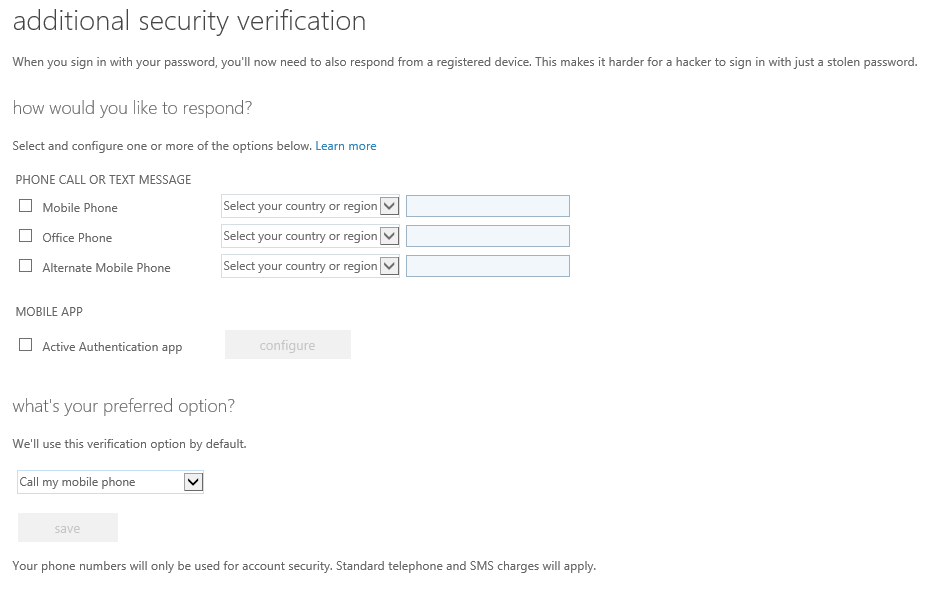This screenshot has width=934, height=590.
Task: Click the 'additional security verification' heading
Action: 189,21
